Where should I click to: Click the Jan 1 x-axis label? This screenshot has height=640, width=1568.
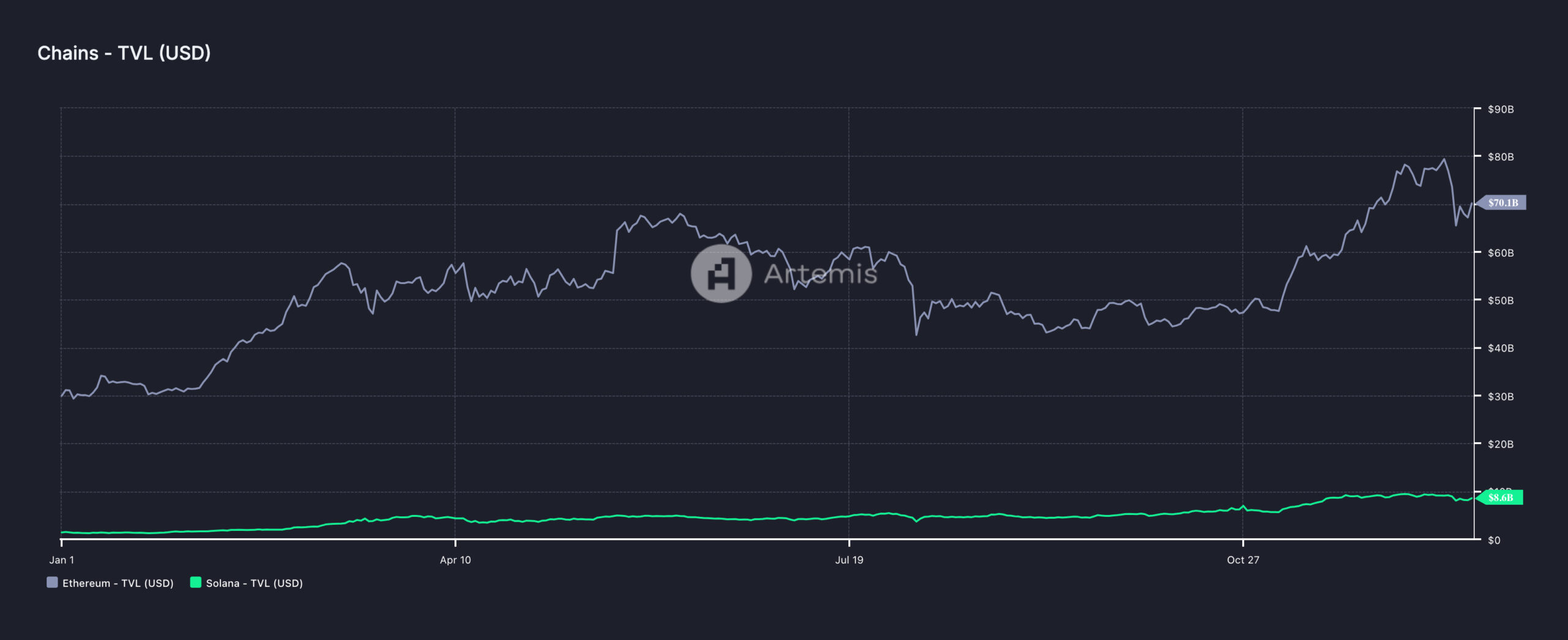(x=61, y=560)
